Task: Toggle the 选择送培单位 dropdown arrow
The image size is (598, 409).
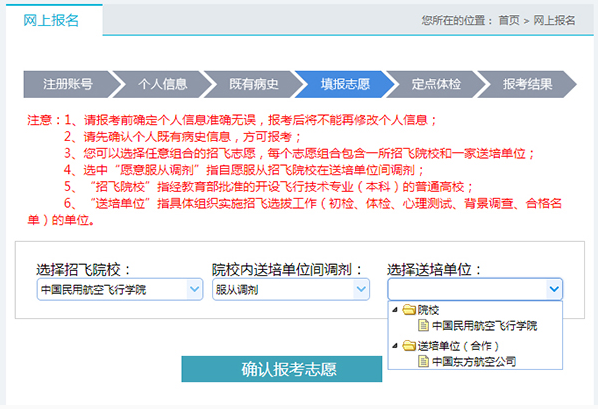Action: (554, 289)
